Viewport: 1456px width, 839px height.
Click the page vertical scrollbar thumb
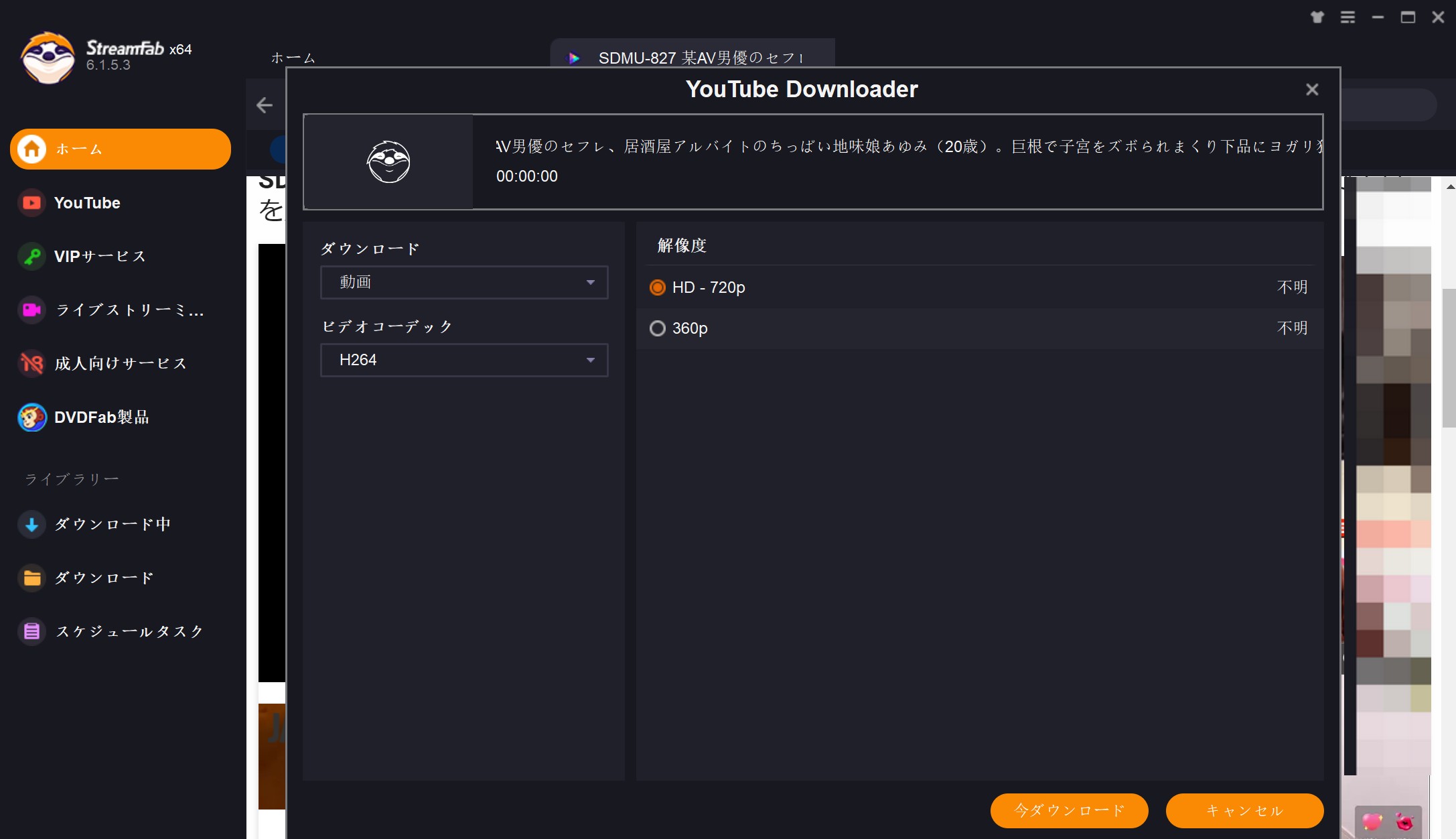click(1449, 358)
